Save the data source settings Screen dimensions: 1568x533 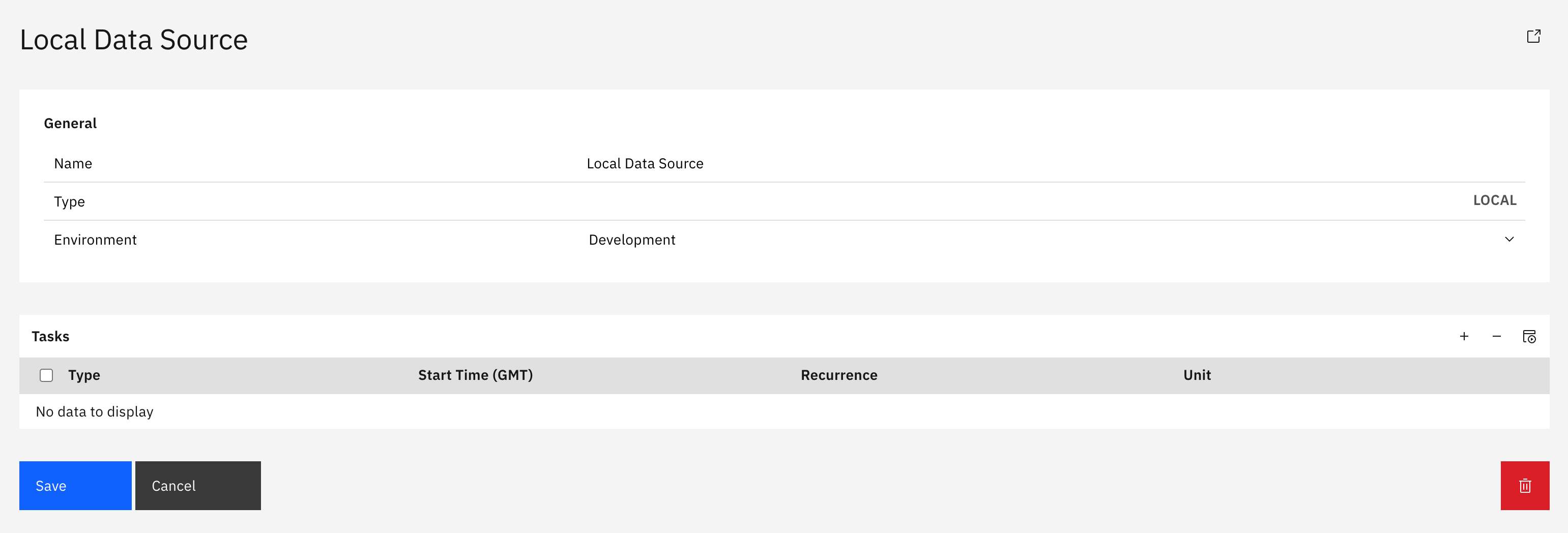(x=75, y=486)
